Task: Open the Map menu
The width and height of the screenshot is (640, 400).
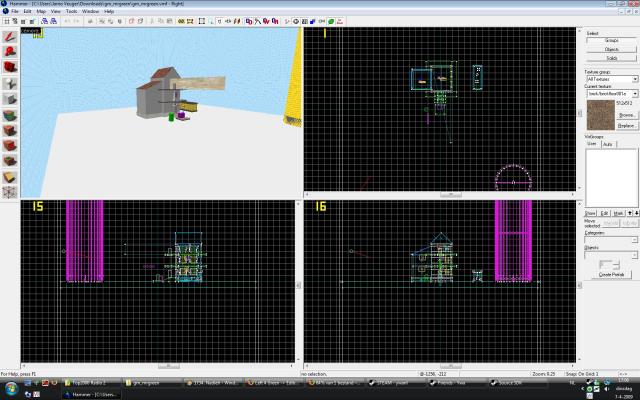Action: pos(41,11)
